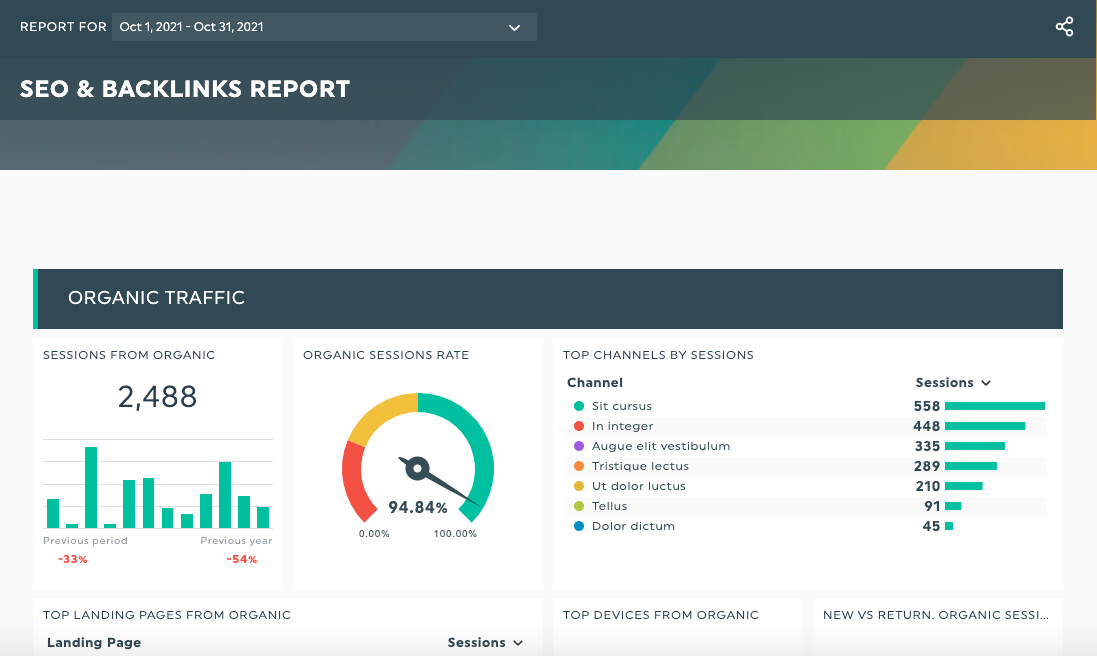This screenshot has width=1097, height=656.
Task: Click the 2,488 organic sessions total
Action: pos(157,397)
